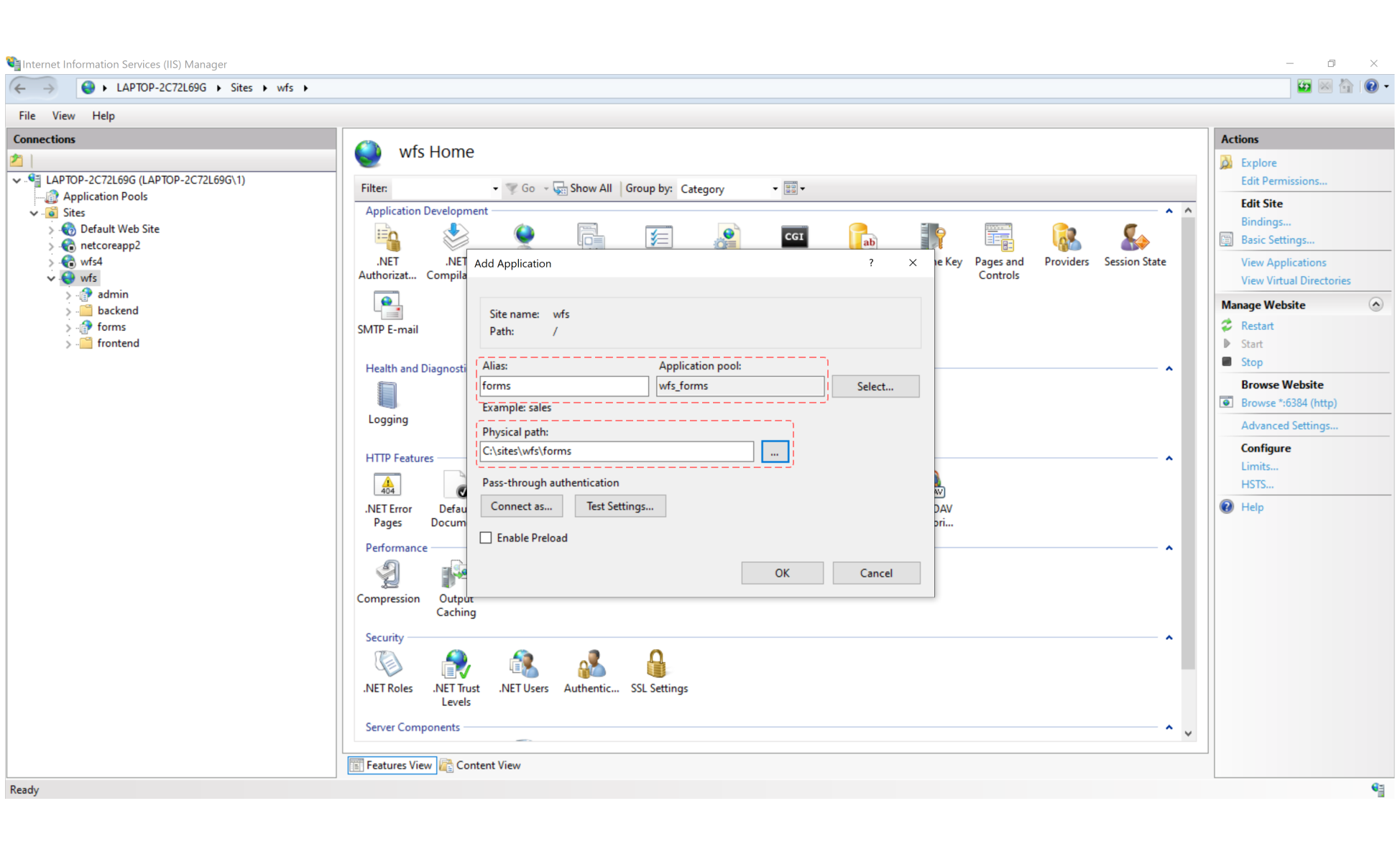Viewport: 1400px width, 852px height.
Task: Click the Restart website action
Action: tap(1257, 326)
